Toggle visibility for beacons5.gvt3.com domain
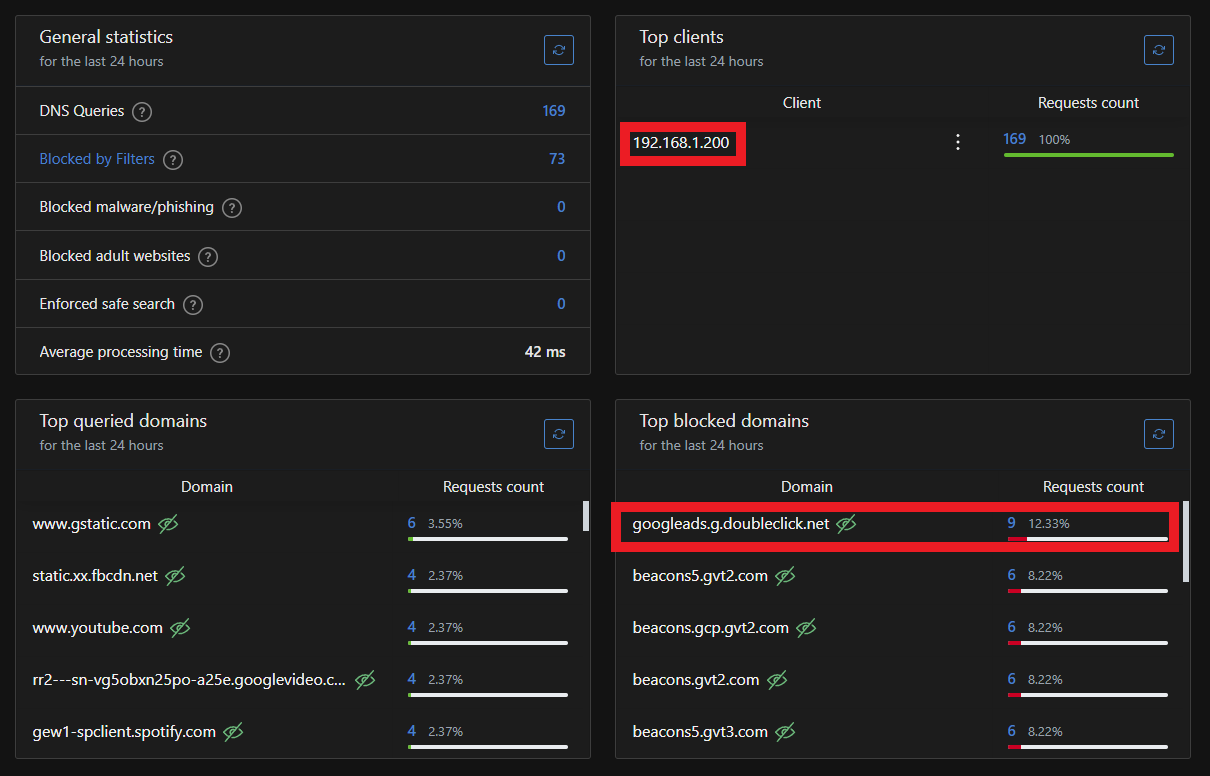The image size is (1210, 776). [x=785, y=731]
